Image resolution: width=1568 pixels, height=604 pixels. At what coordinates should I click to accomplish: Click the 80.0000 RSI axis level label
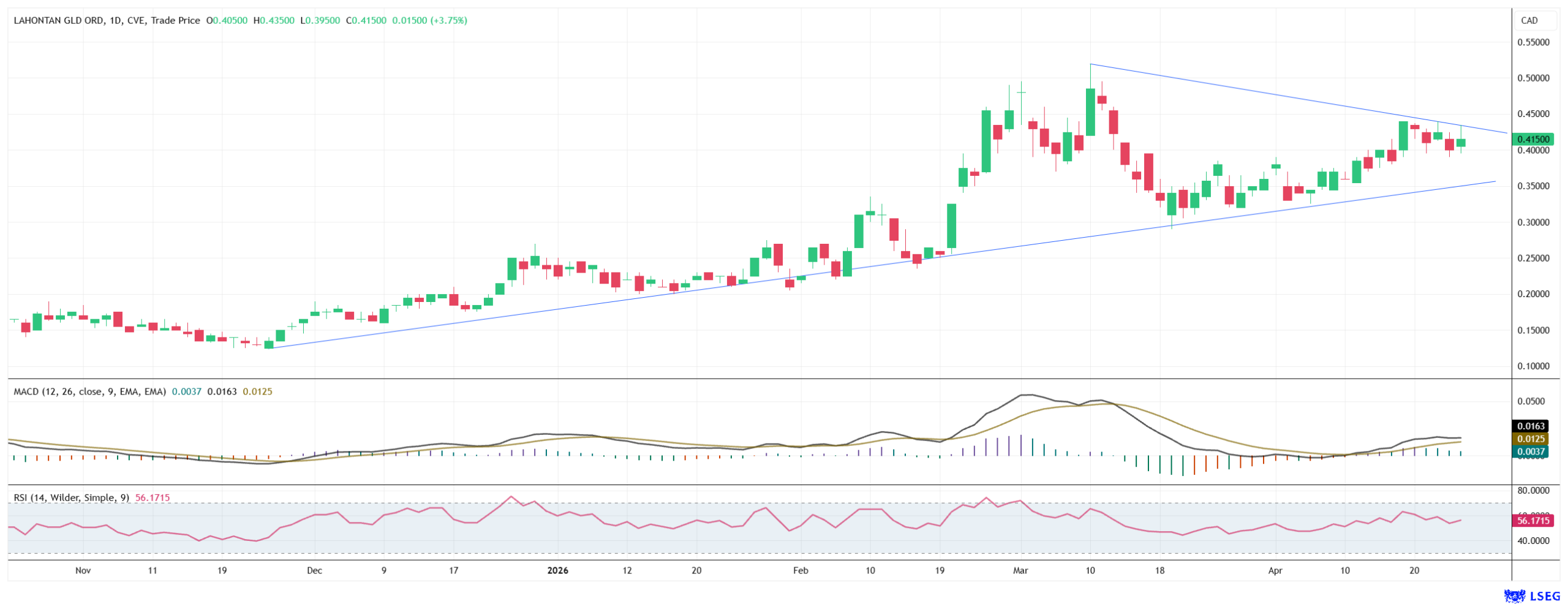(1532, 491)
